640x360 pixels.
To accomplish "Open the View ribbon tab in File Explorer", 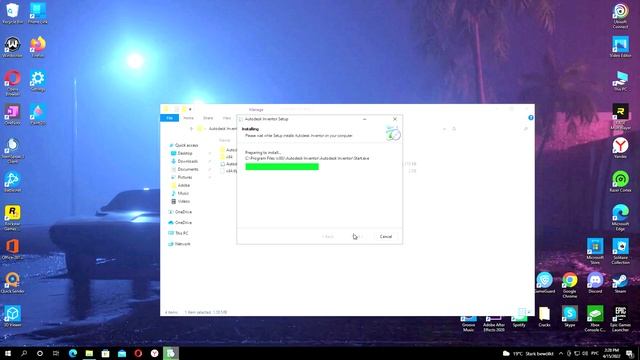I will (x=227, y=118).
